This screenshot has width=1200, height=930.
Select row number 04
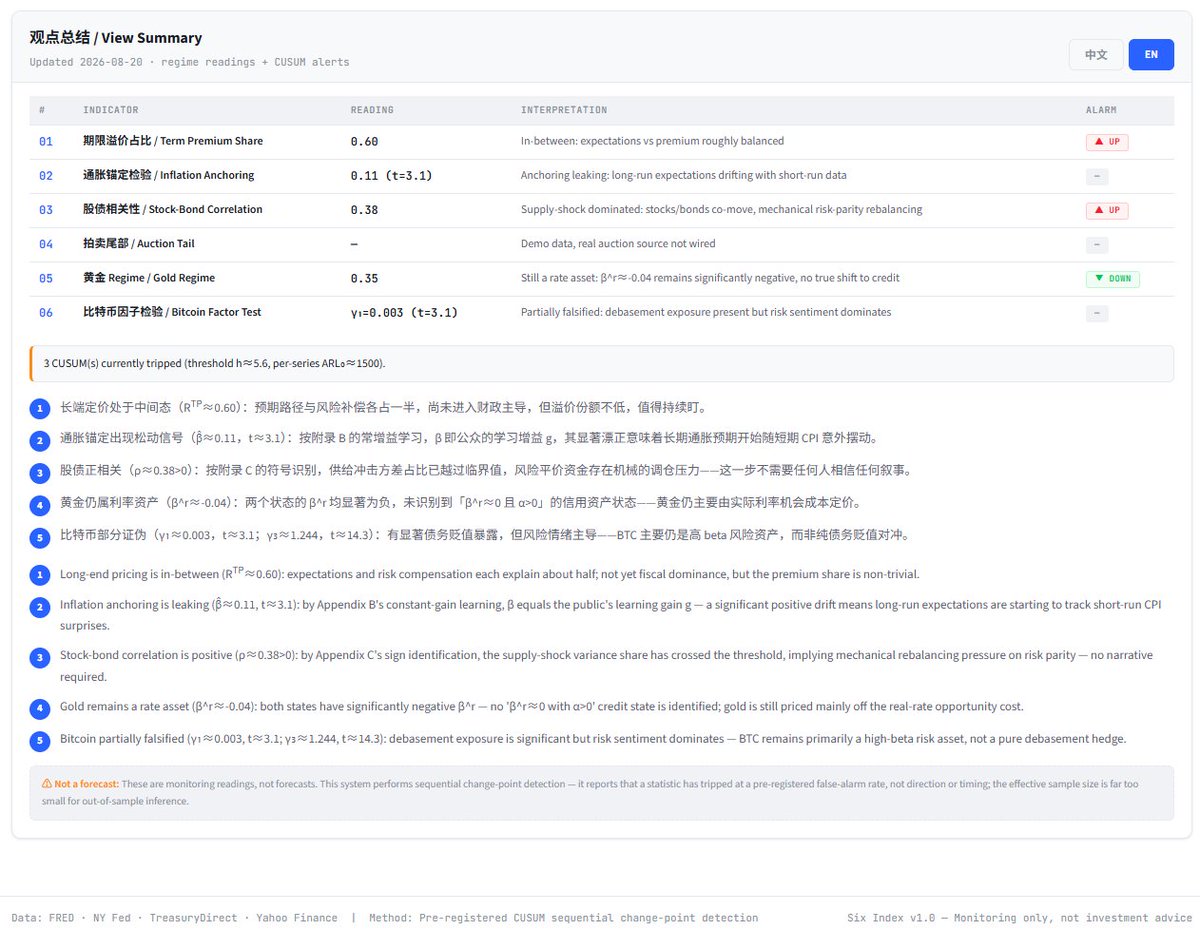[x=46, y=244]
